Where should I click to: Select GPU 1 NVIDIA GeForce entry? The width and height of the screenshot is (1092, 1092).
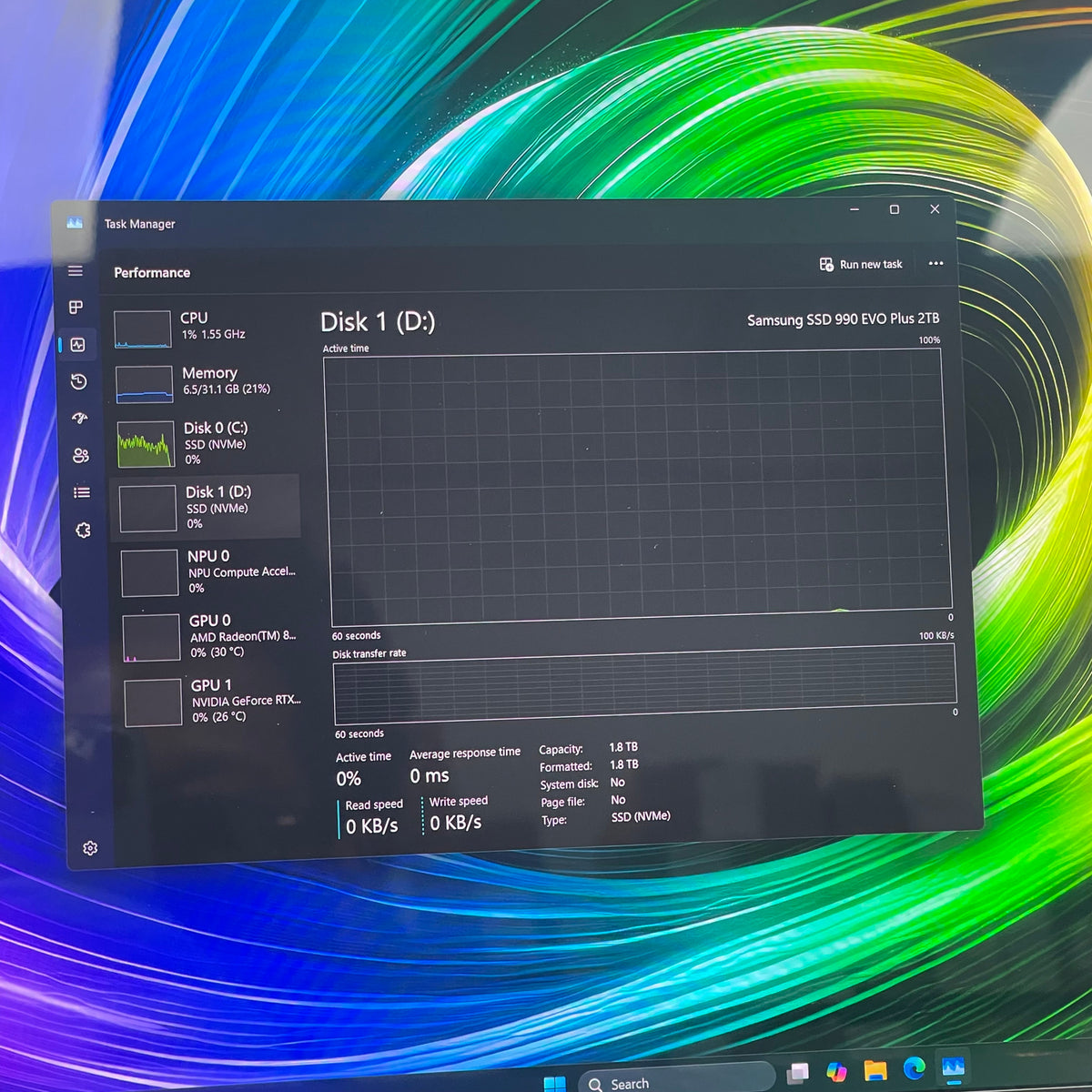click(x=213, y=701)
